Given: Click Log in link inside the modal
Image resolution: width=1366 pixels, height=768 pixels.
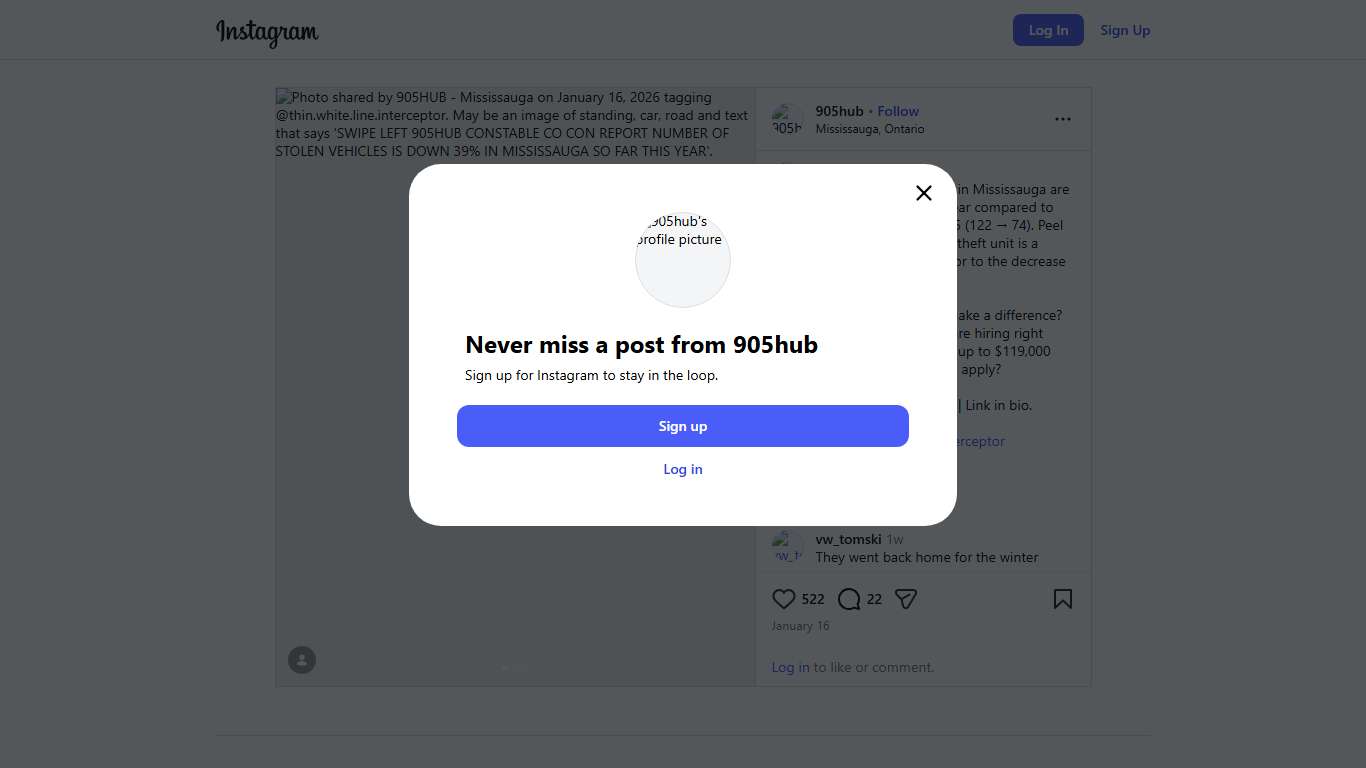Looking at the screenshot, I should pyautogui.click(x=683, y=469).
